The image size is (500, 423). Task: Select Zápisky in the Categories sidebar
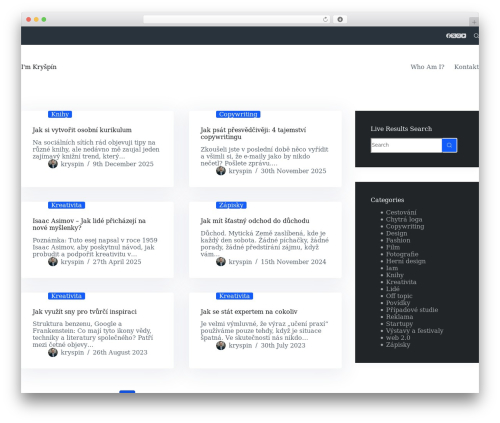[x=398, y=345]
